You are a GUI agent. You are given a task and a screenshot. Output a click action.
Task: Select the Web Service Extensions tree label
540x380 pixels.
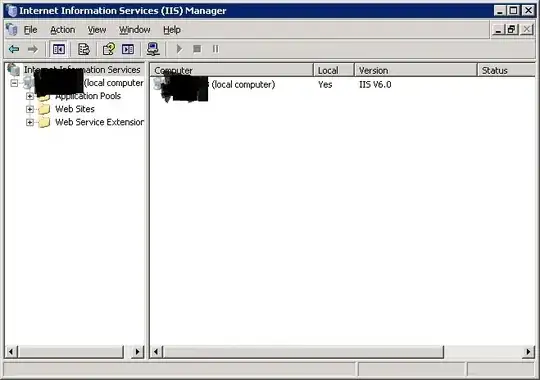[100, 122]
